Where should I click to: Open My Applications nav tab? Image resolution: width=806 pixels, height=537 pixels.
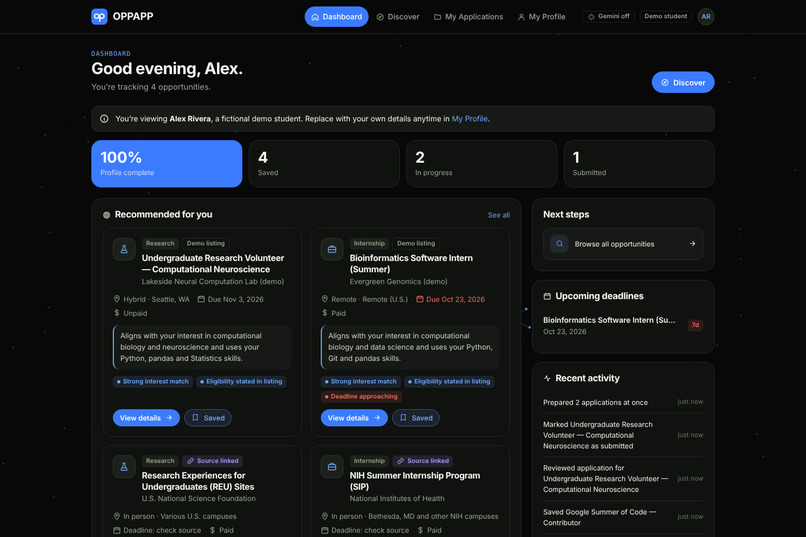click(x=468, y=16)
